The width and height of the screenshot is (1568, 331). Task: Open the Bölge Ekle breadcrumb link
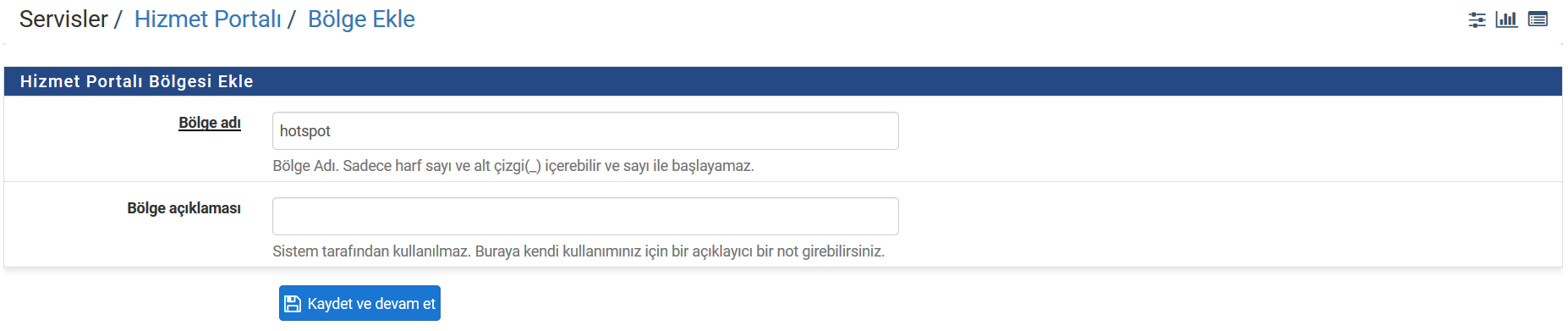[x=361, y=19]
